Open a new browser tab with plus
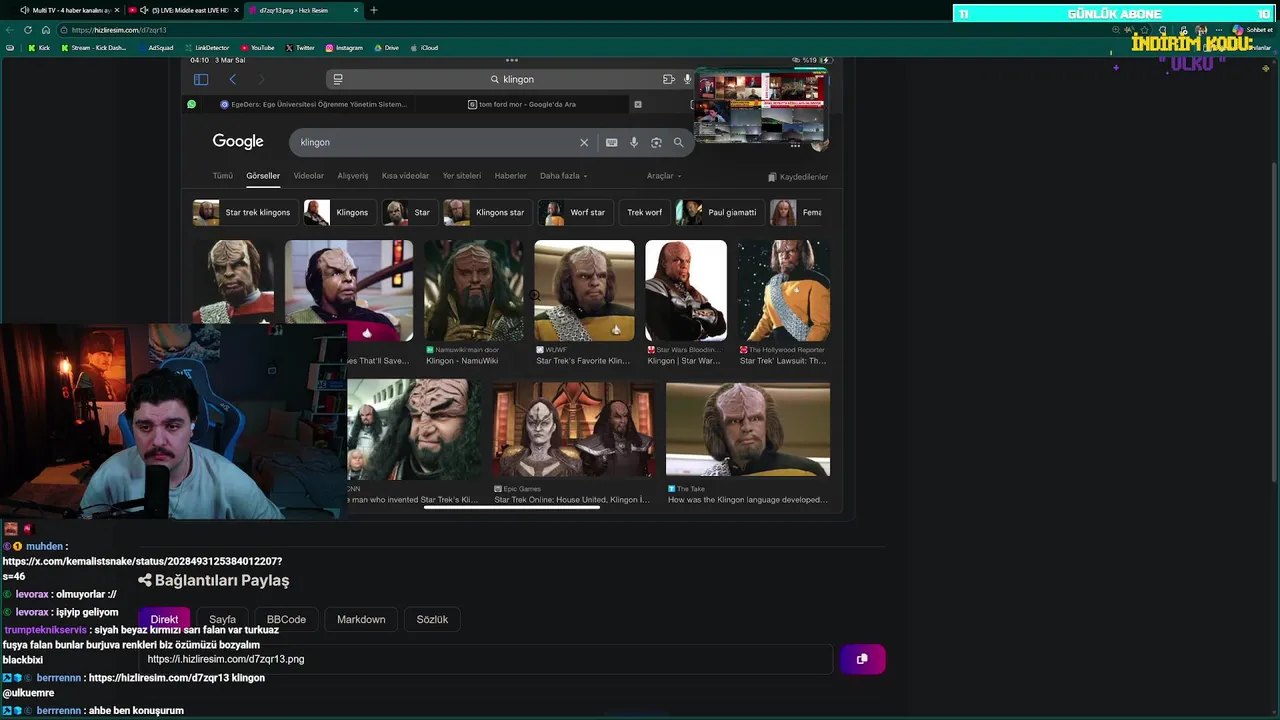 [374, 10]
